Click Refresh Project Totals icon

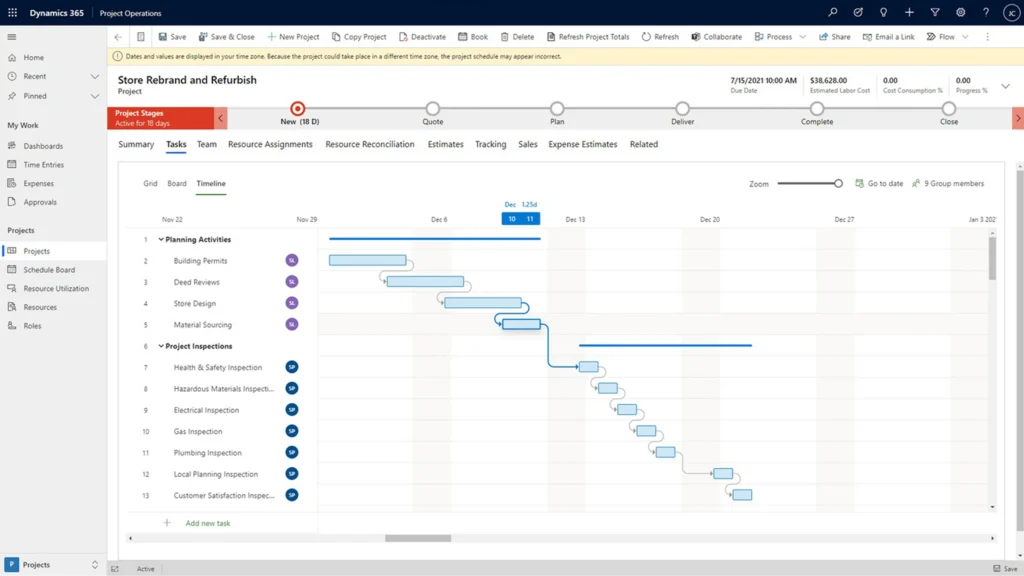tap(551, 37)
